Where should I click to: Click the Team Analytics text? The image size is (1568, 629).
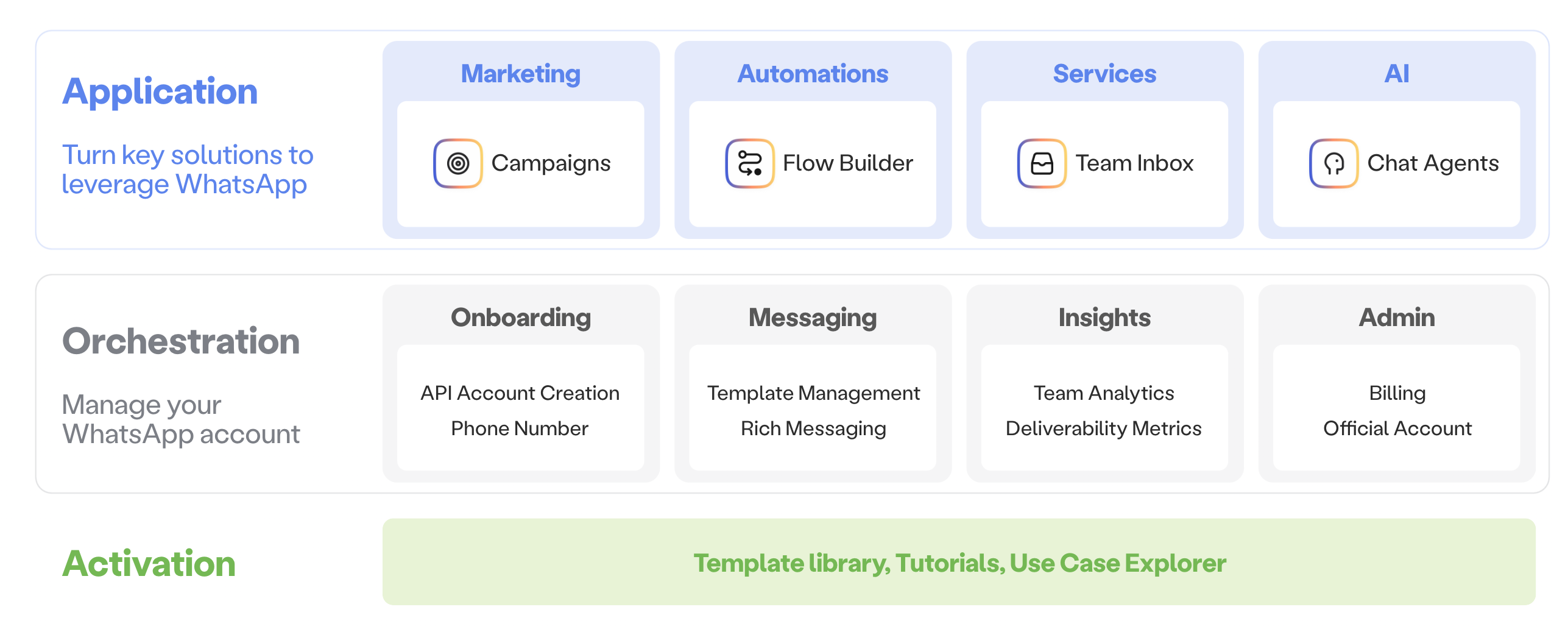tap(1104, 394)
